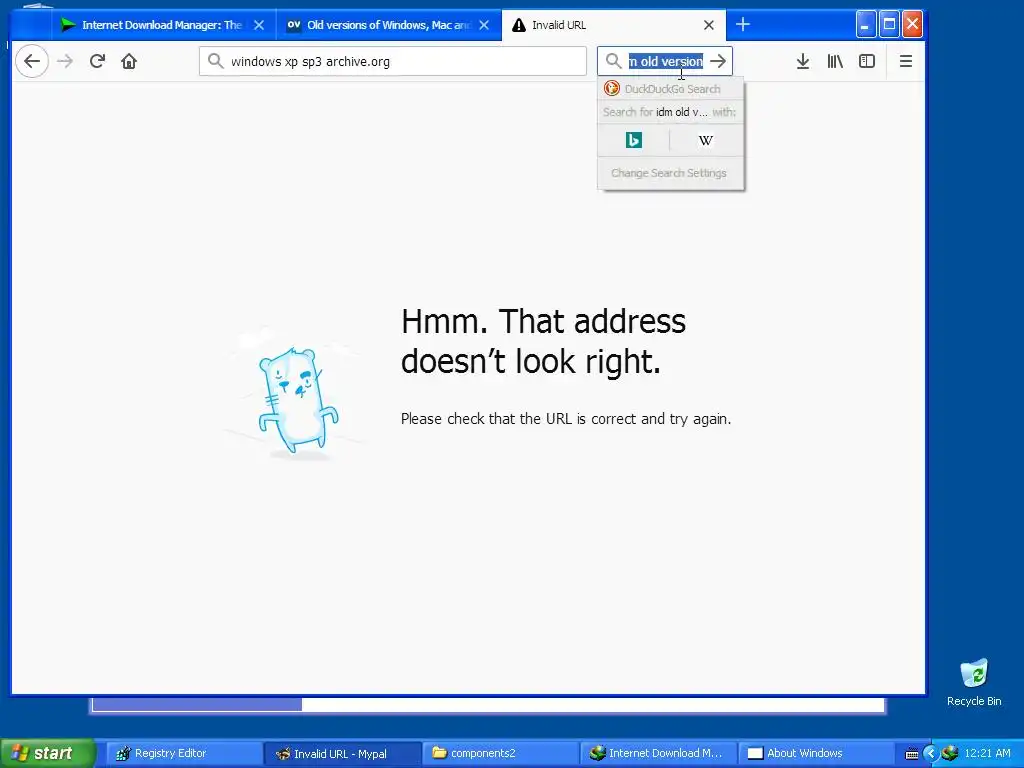The image size is (1024, 768).
Task: Toggle the sidebar view
Action: tap(867, 61)
